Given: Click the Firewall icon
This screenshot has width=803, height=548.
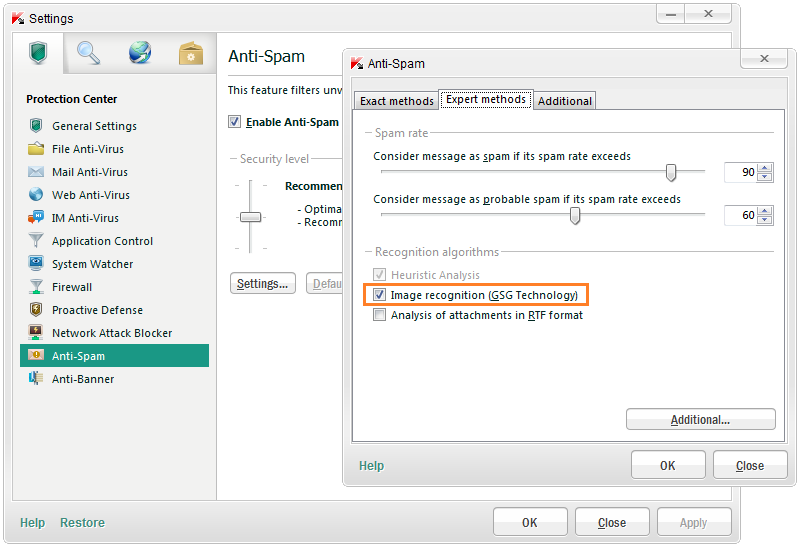Looking at the screenshot, I should (x=36, y=286).
